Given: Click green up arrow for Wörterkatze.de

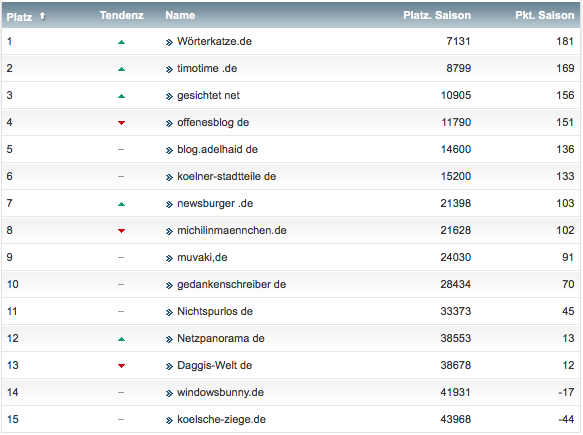Looking at the screenshot, I should 121,42.
